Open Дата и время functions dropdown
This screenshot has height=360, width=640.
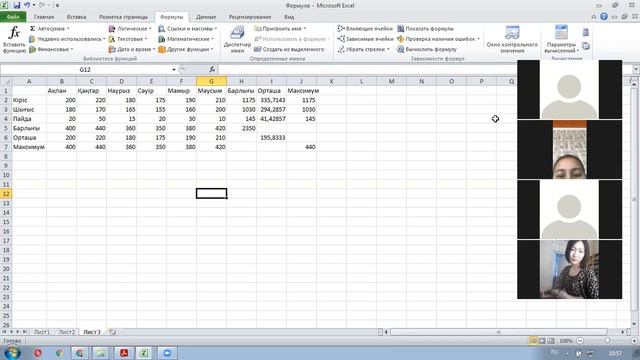131,49
